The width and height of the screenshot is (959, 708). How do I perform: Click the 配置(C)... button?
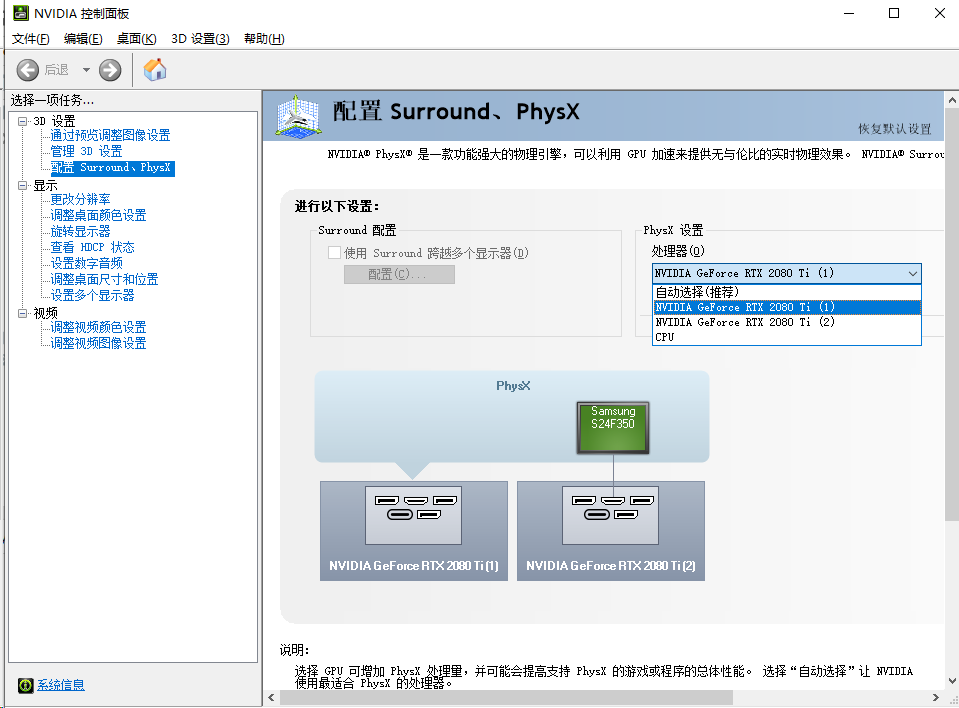click(x=399, y=275)
